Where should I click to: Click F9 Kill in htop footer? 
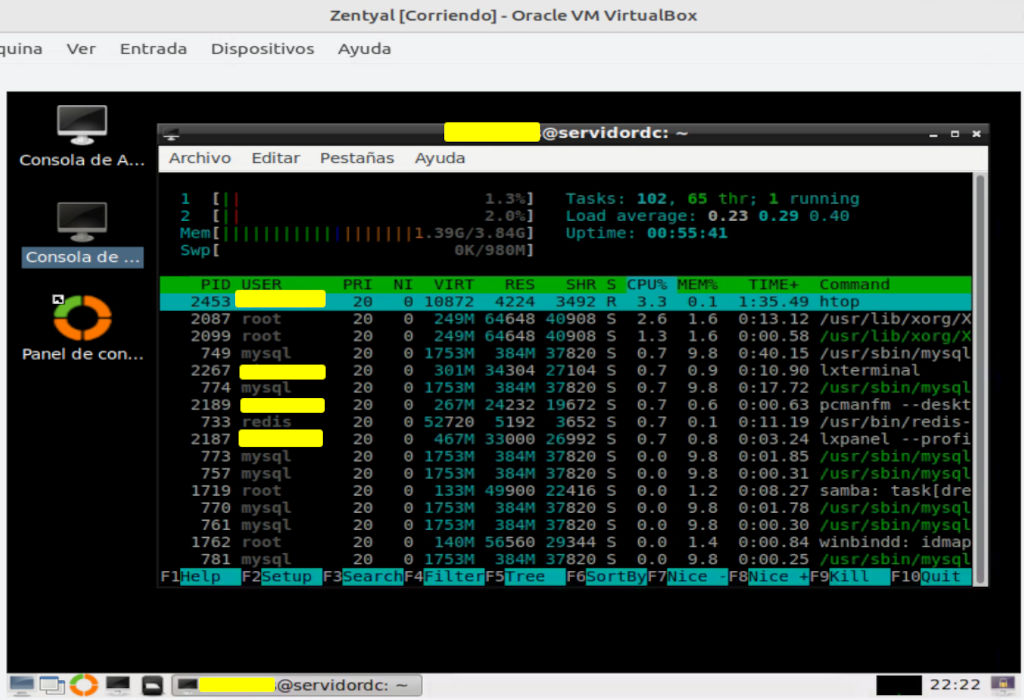850,577
